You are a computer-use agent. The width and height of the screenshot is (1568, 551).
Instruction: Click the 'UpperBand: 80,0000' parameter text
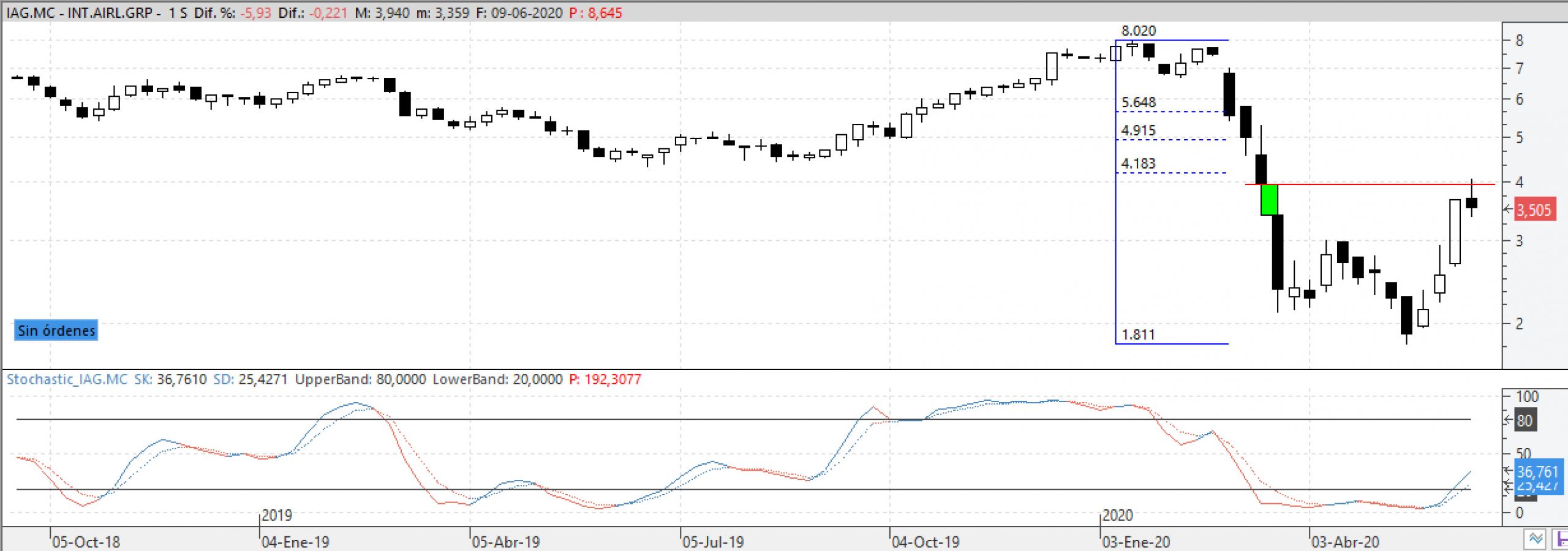(x=360, y=379)
